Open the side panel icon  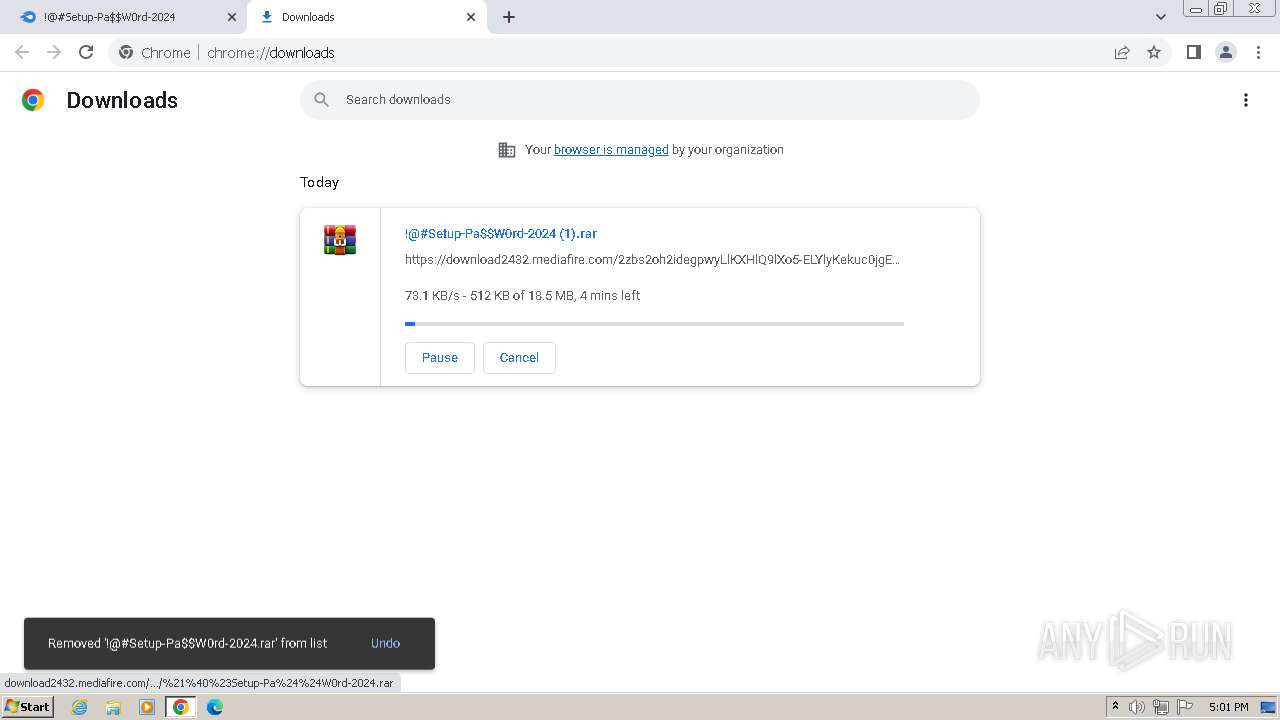pyautogui.click(x=1193, y=52)
